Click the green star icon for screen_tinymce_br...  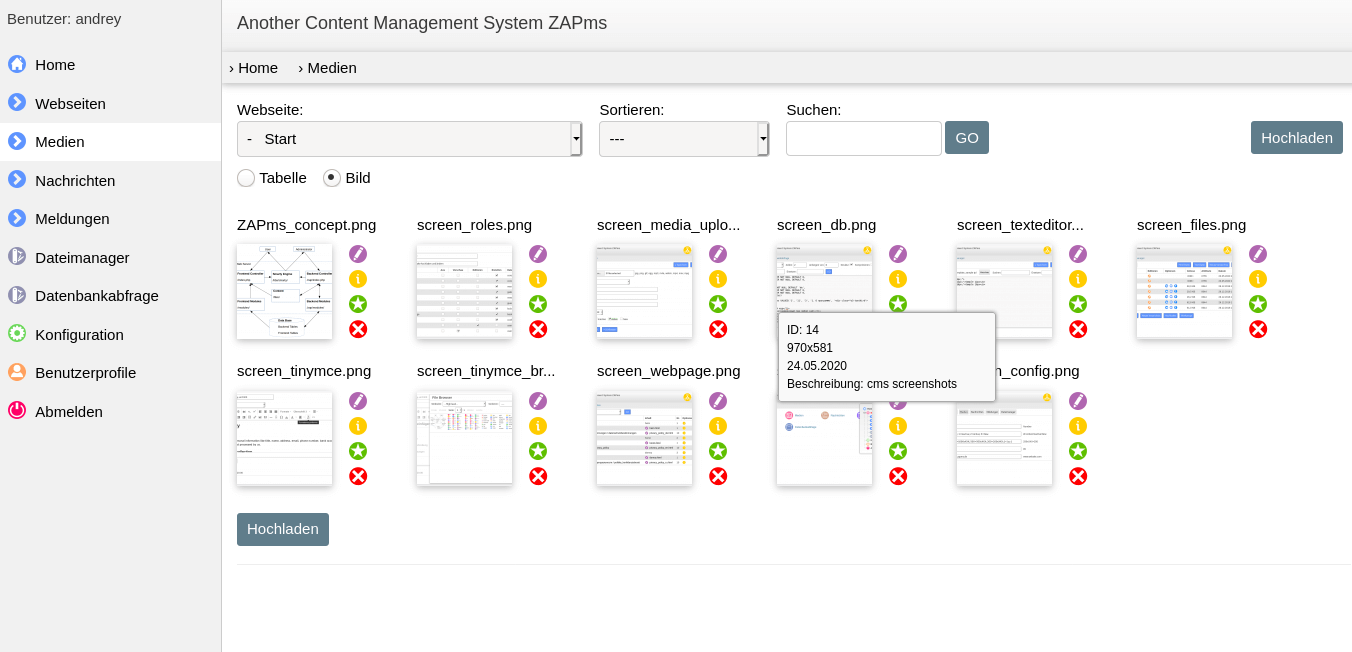[538, 451]
